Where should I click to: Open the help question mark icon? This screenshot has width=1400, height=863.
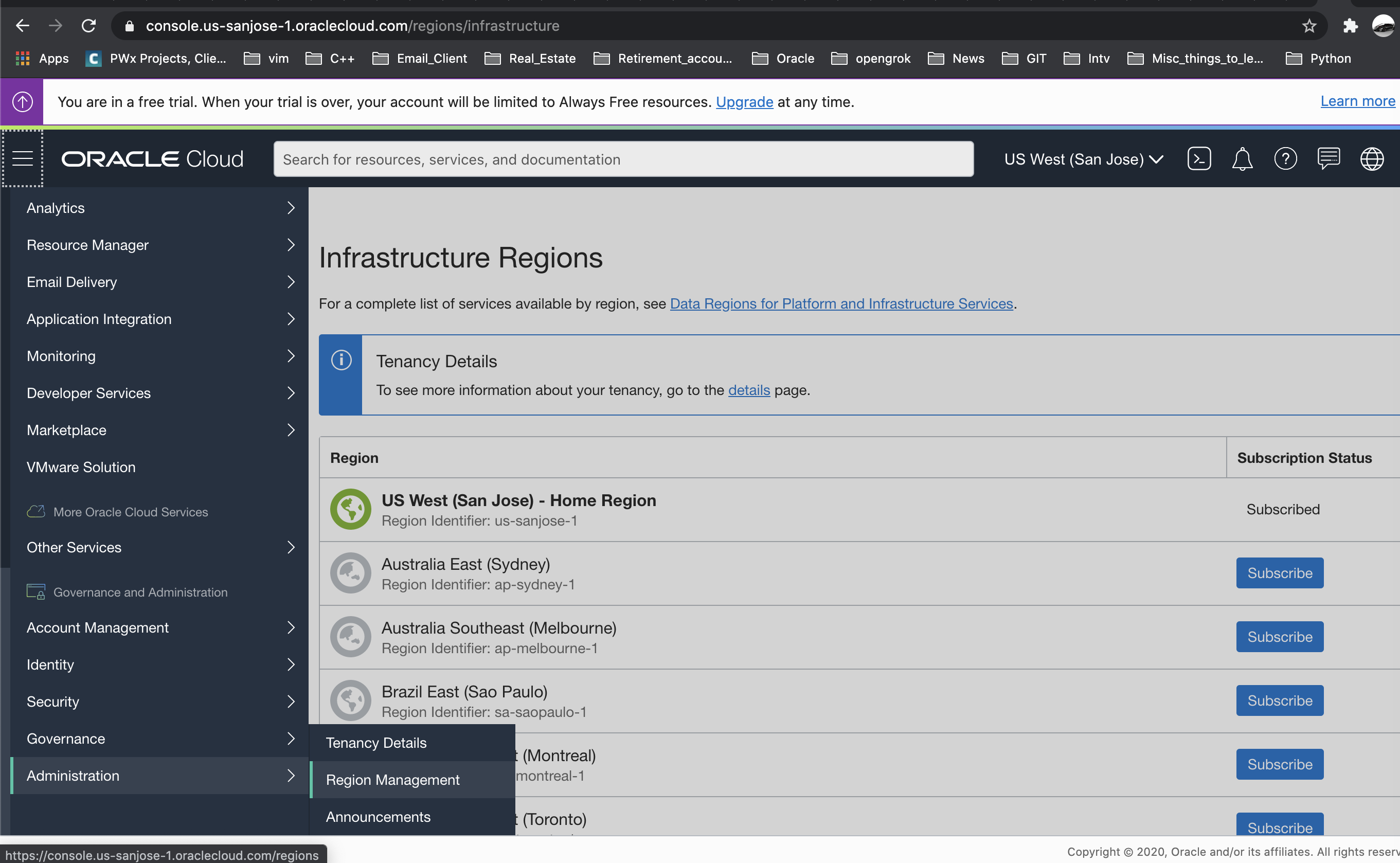[1285, 159]
